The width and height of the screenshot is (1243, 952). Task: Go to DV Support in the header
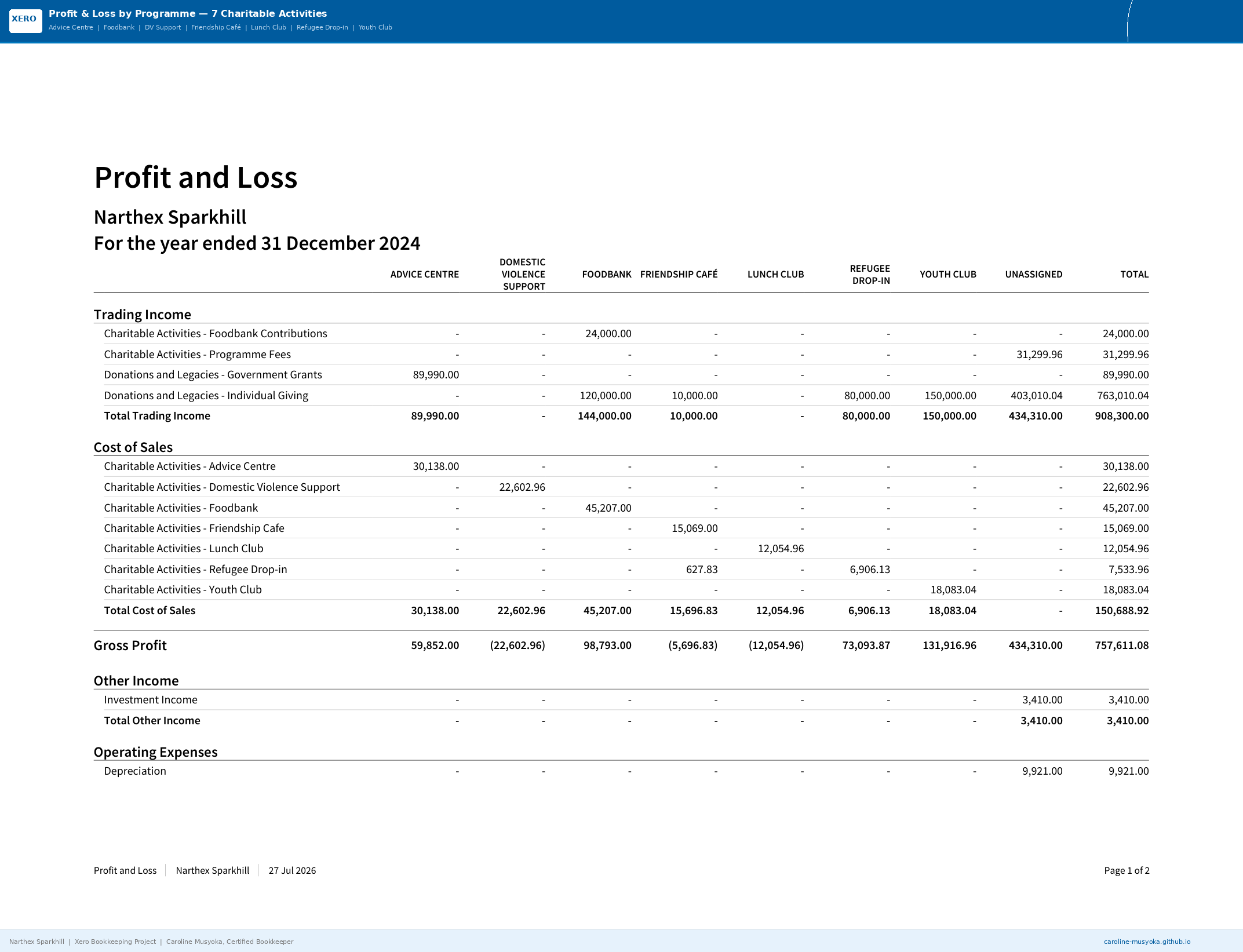163,27
